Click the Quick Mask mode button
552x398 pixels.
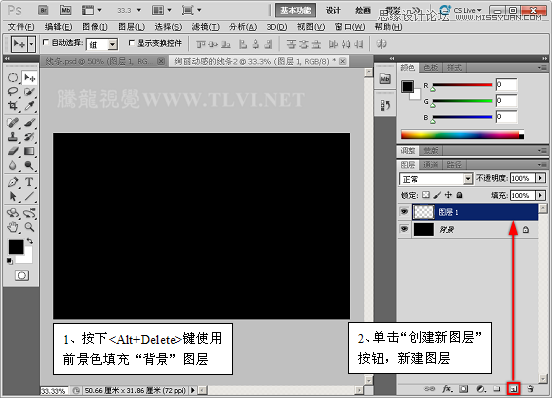pyautogui.click(x=22, y=275)
